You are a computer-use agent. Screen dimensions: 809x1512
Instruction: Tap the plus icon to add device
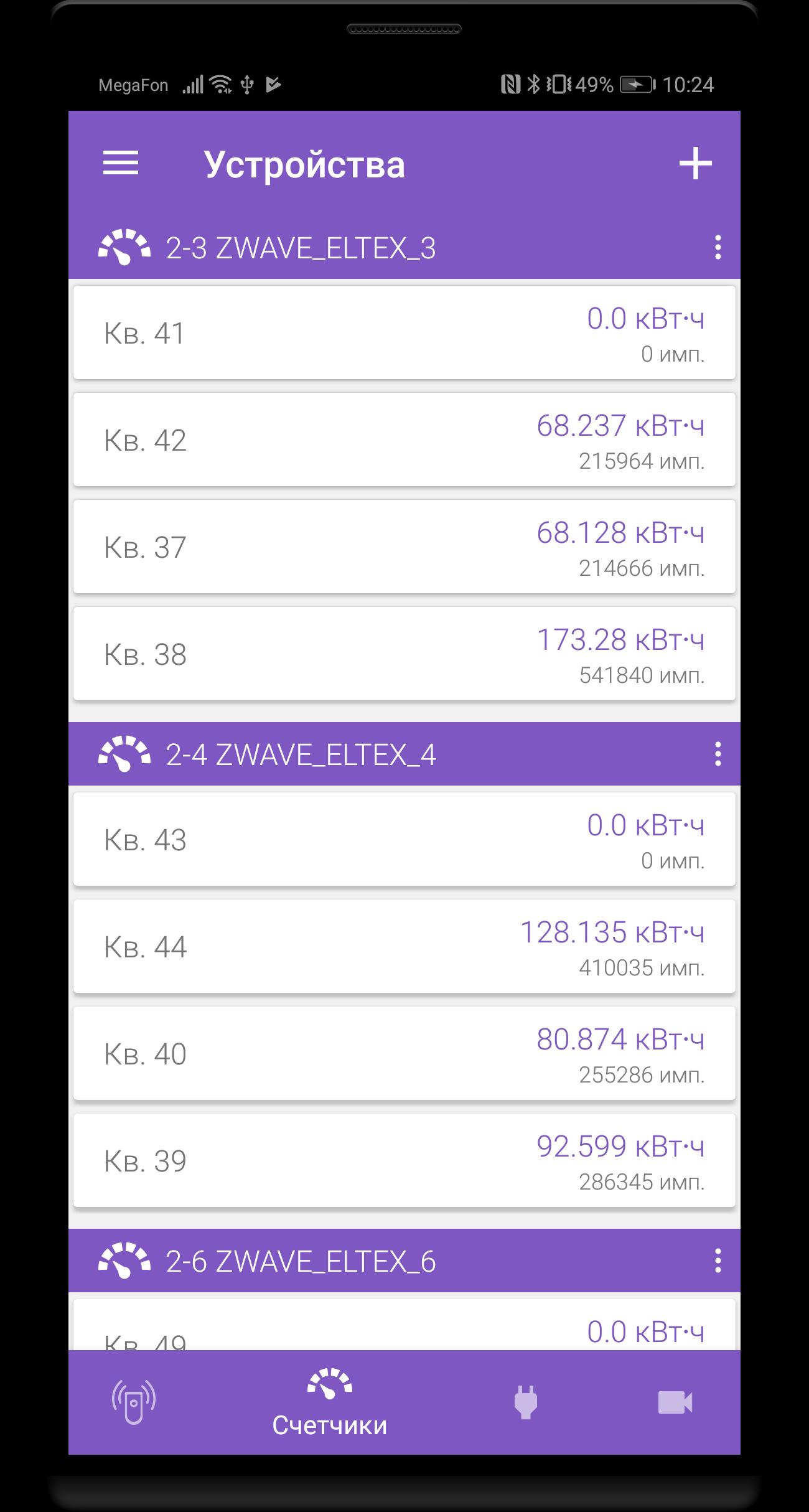(695, 164)
